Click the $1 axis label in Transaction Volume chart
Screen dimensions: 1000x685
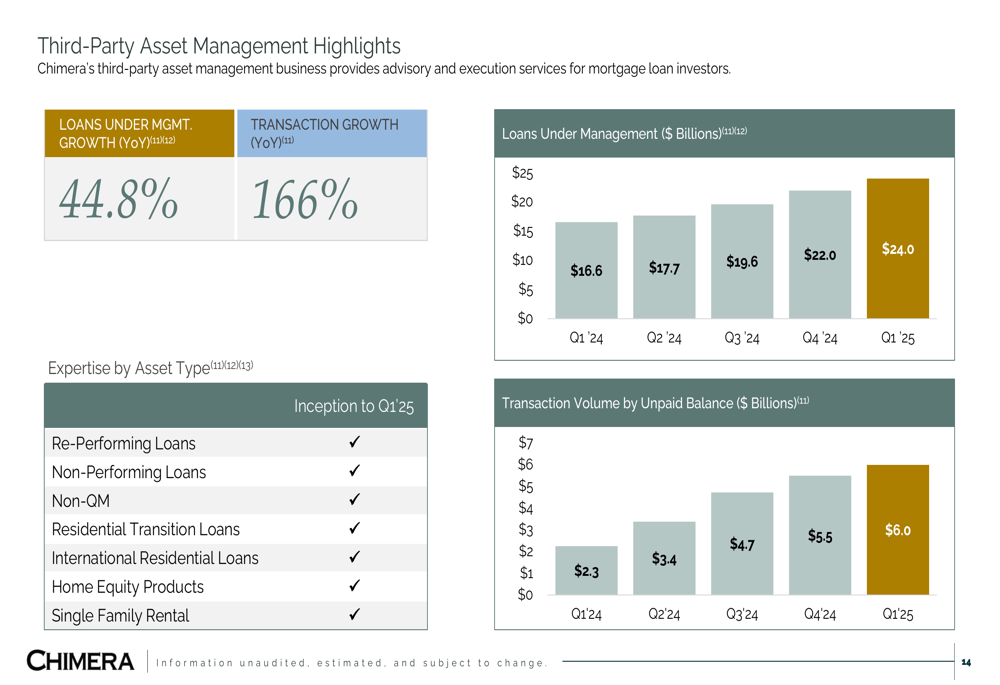coord(526,573)
